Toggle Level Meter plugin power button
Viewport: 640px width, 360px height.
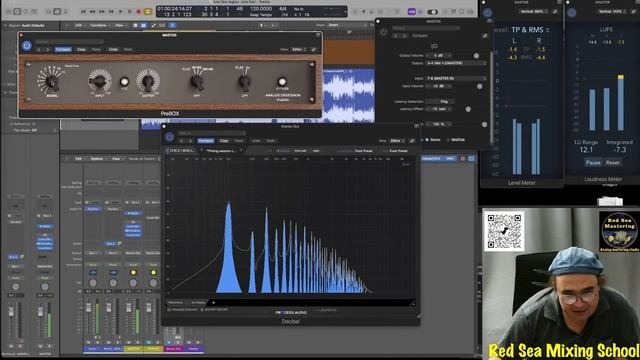(x=487, y=12)
